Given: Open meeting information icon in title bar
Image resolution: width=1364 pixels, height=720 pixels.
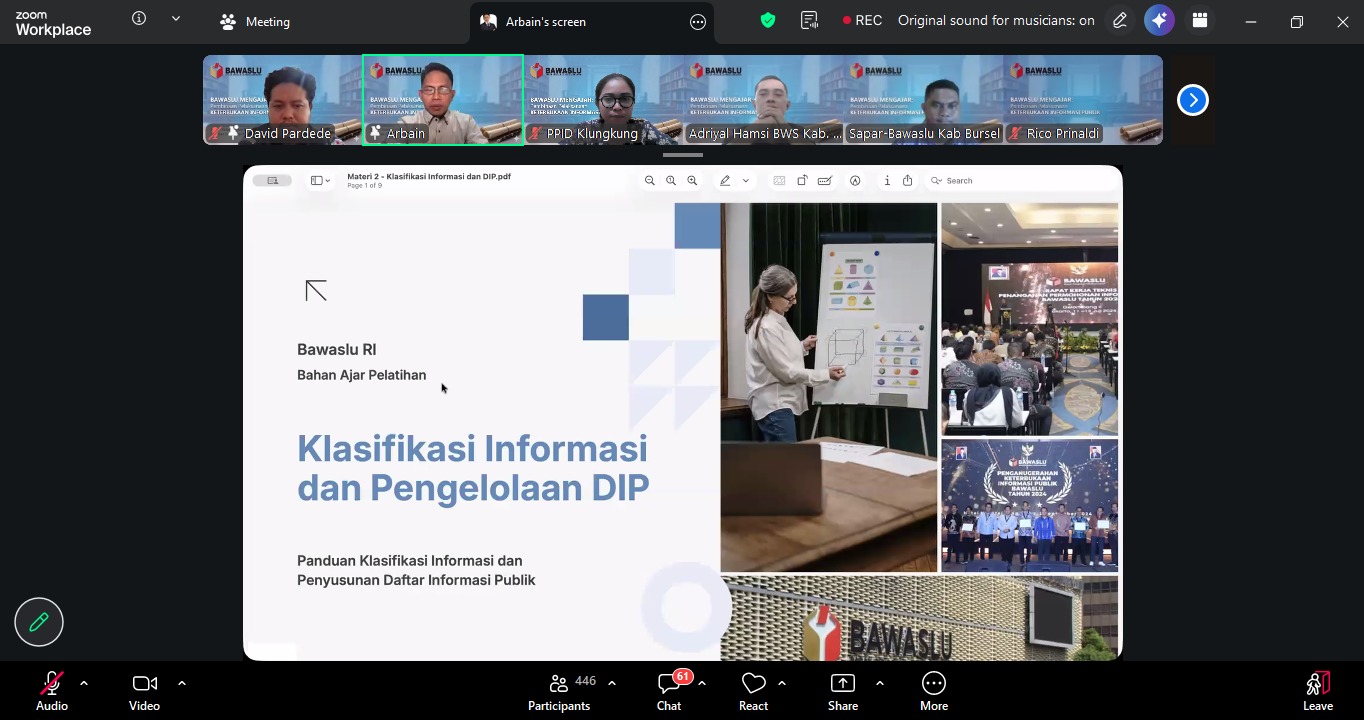Looking at the screenshot, I should click(139, 18).
